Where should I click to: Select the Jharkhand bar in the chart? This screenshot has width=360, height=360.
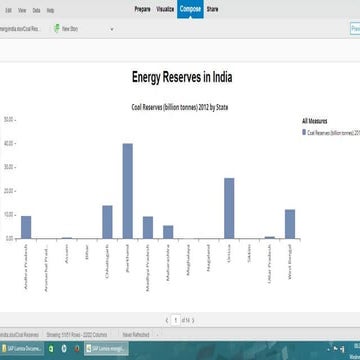tap(128, 191)
